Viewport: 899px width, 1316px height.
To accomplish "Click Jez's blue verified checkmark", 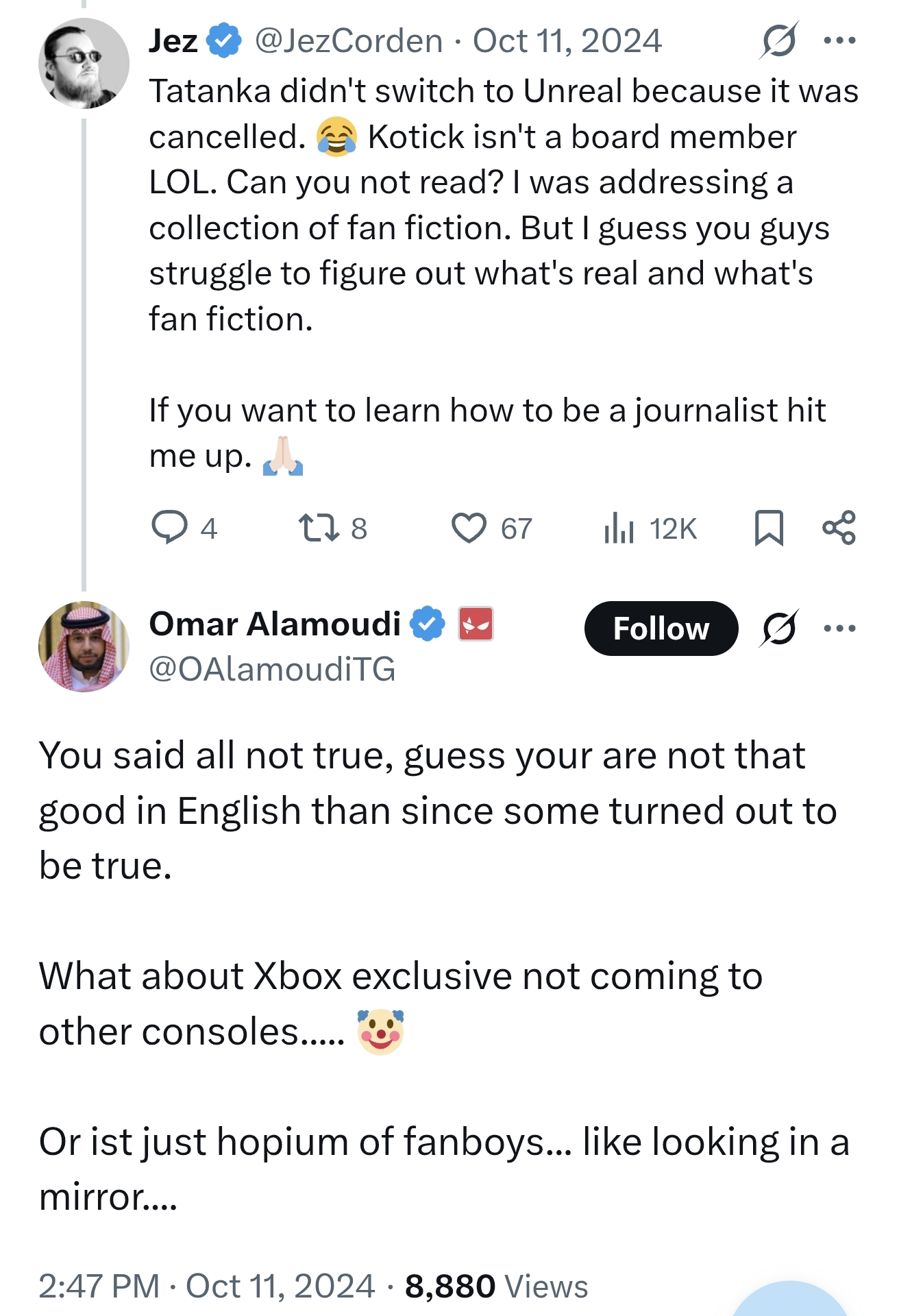I will [224, 40].
